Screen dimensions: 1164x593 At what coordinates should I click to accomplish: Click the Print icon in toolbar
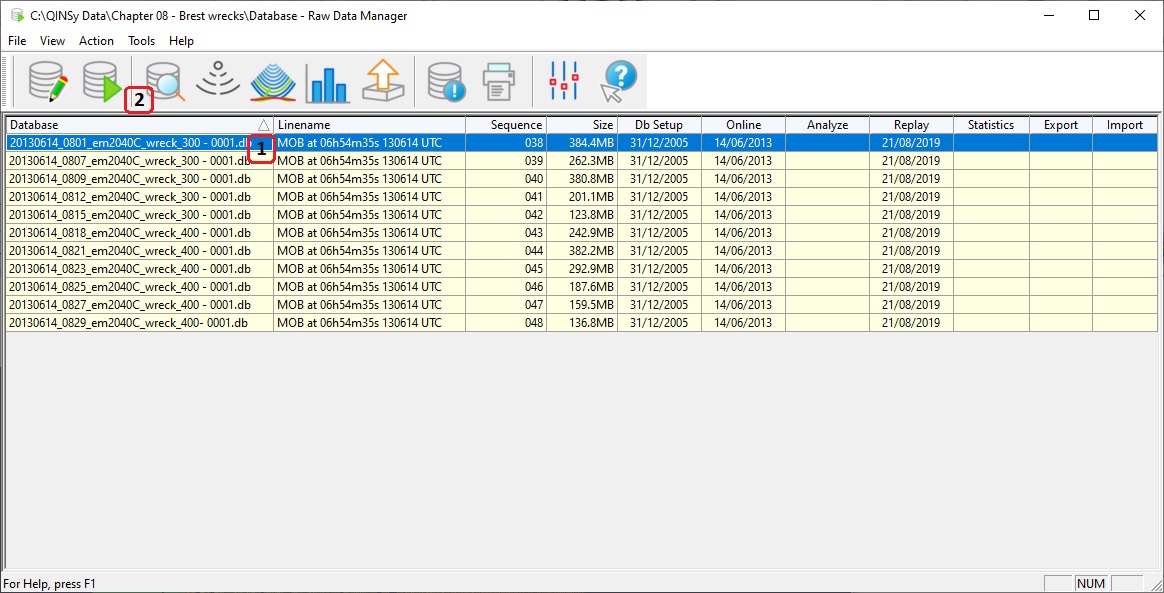point(500,82)
